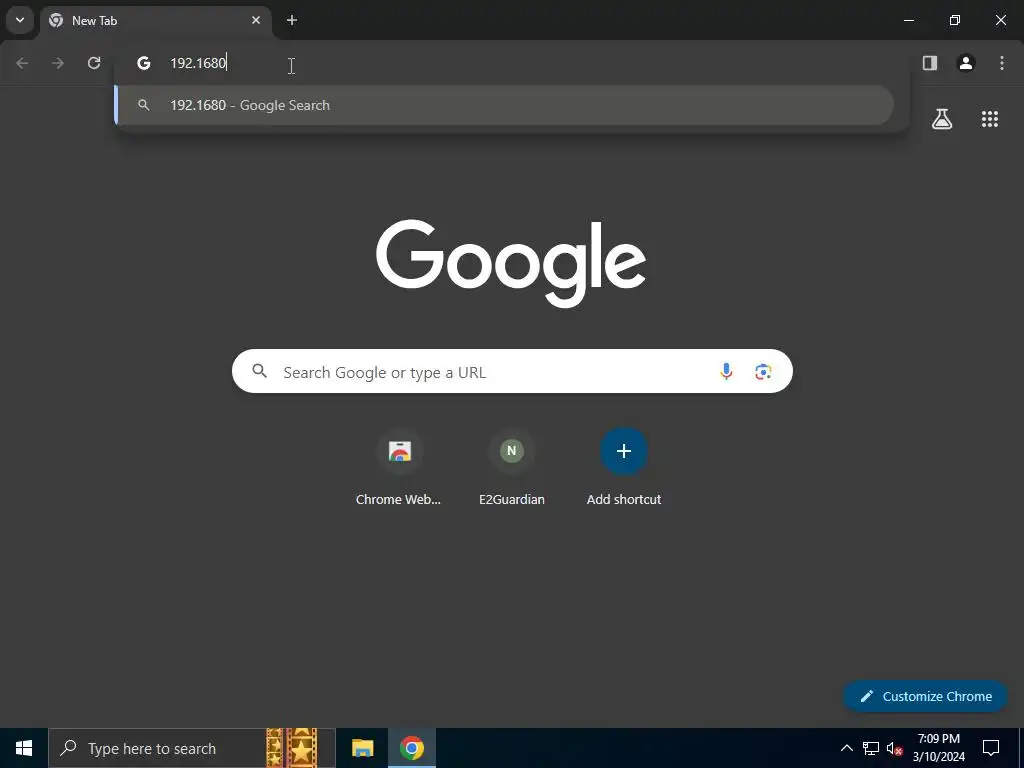Go forward to next page

tap(58, 63)
